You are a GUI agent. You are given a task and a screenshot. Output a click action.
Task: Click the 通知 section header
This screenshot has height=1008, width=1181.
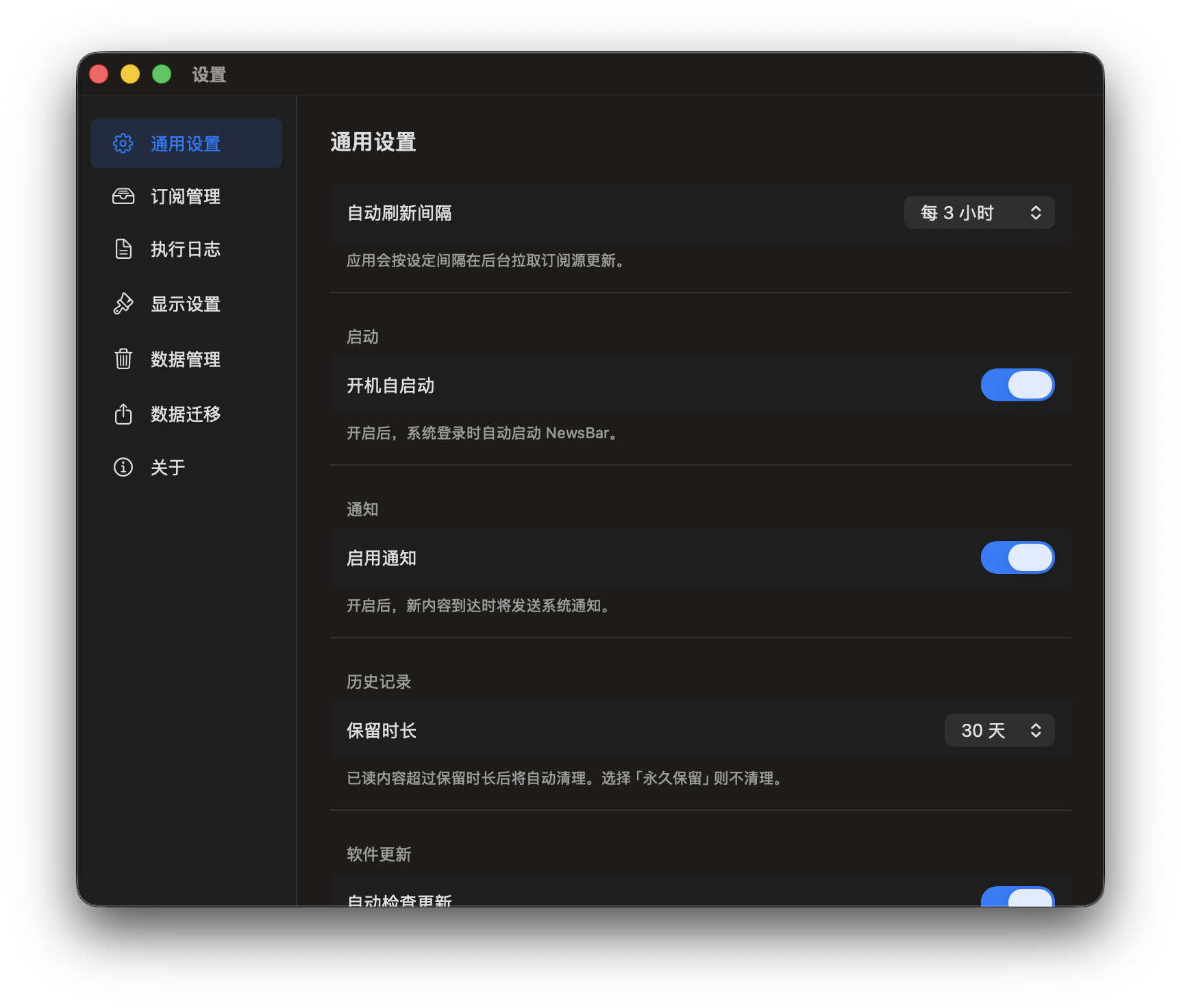pos(362,509)
